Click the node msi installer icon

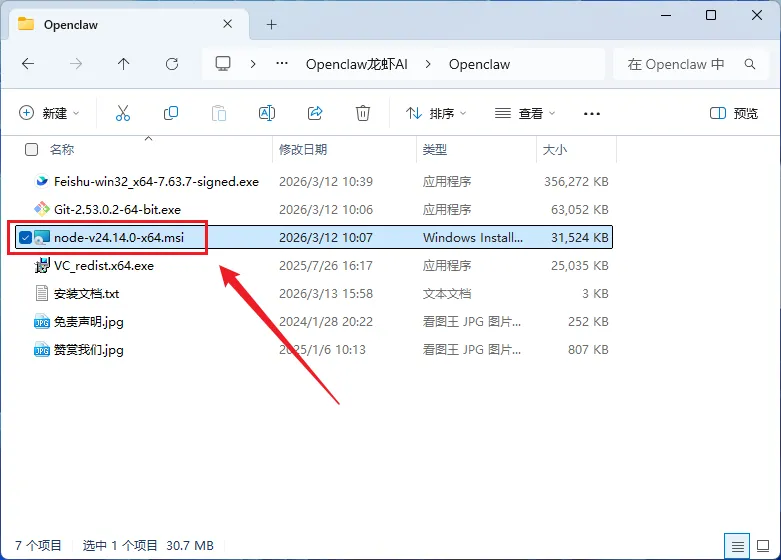(x=42, y=238)
